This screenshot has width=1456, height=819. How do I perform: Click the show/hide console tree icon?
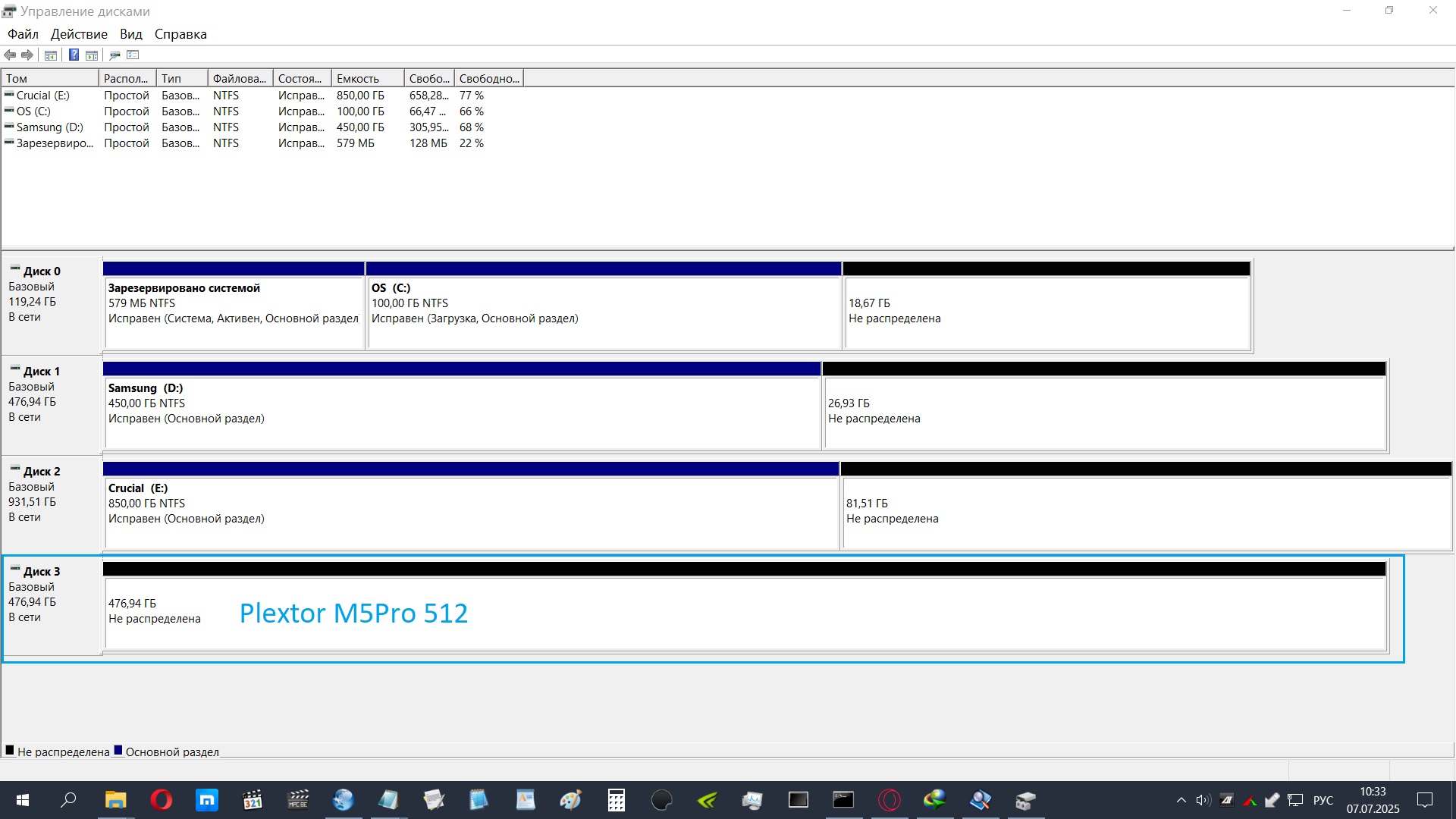(x=51, y=55)
